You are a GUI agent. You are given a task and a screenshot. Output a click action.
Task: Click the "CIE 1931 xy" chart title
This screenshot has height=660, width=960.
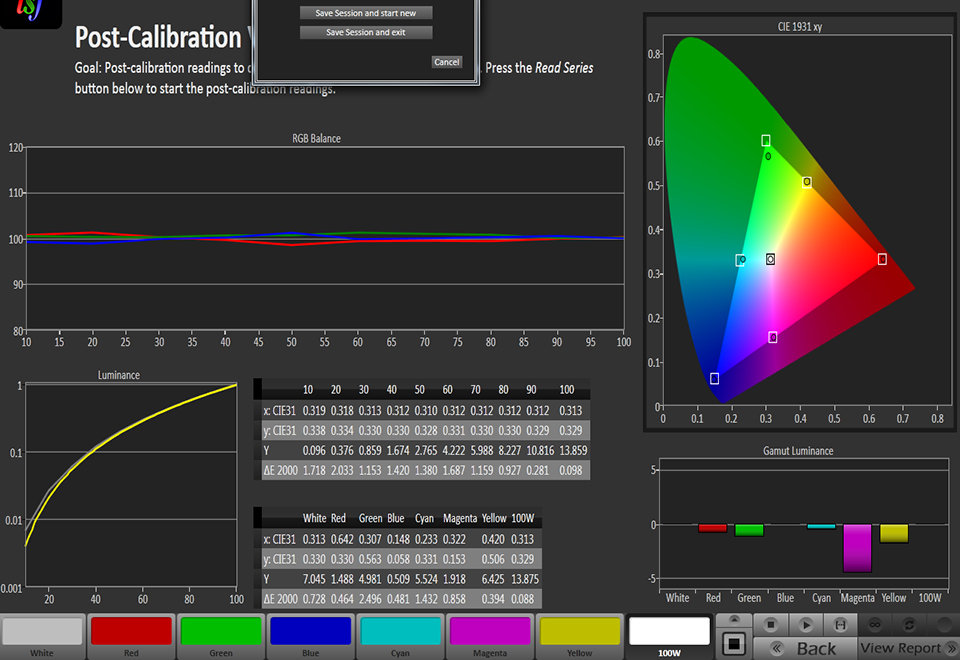[800, 26]
